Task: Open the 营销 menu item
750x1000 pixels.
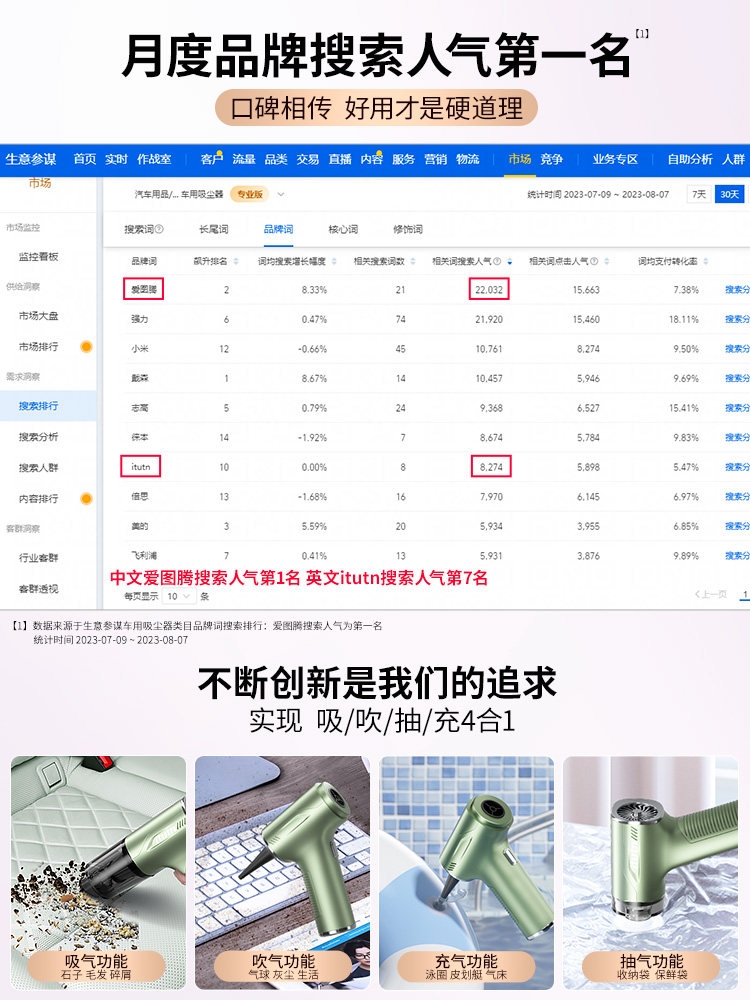Action: (x=436, y=159)
